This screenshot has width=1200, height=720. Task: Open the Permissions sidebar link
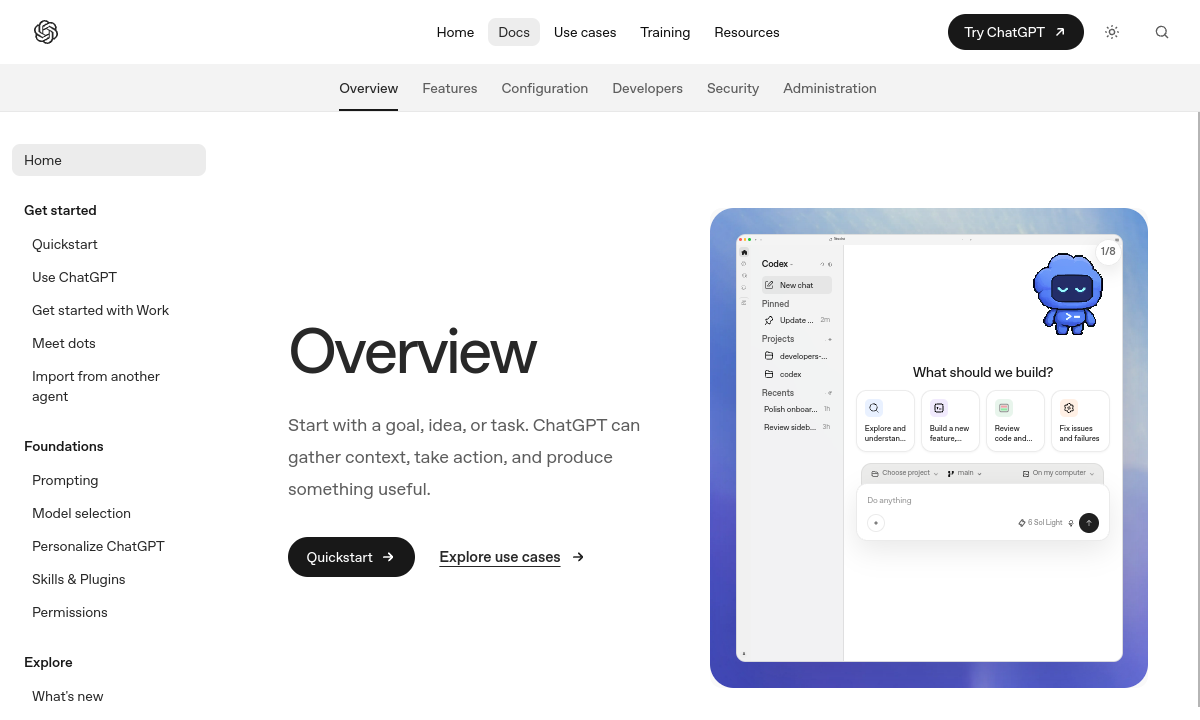pos(69,612)
